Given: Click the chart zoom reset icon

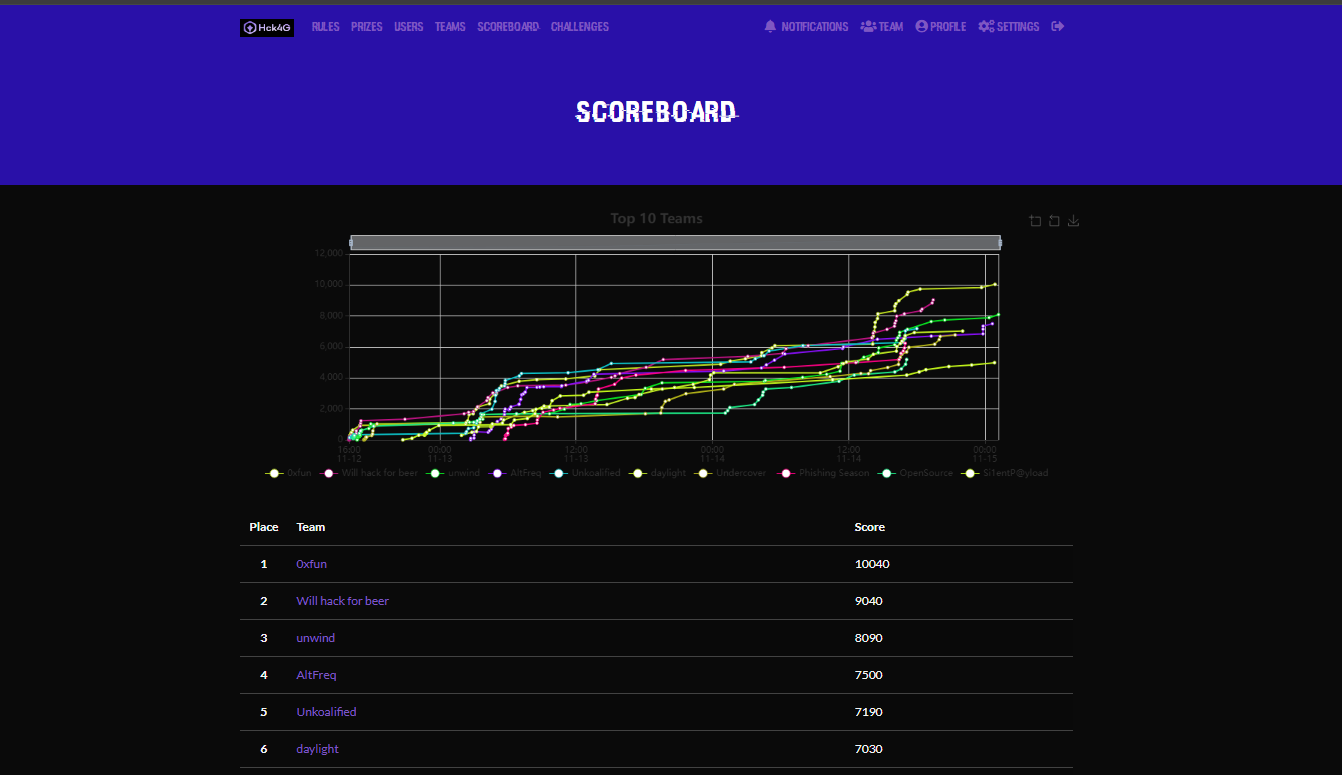Looking at the screenshot, I should 1054,221.
